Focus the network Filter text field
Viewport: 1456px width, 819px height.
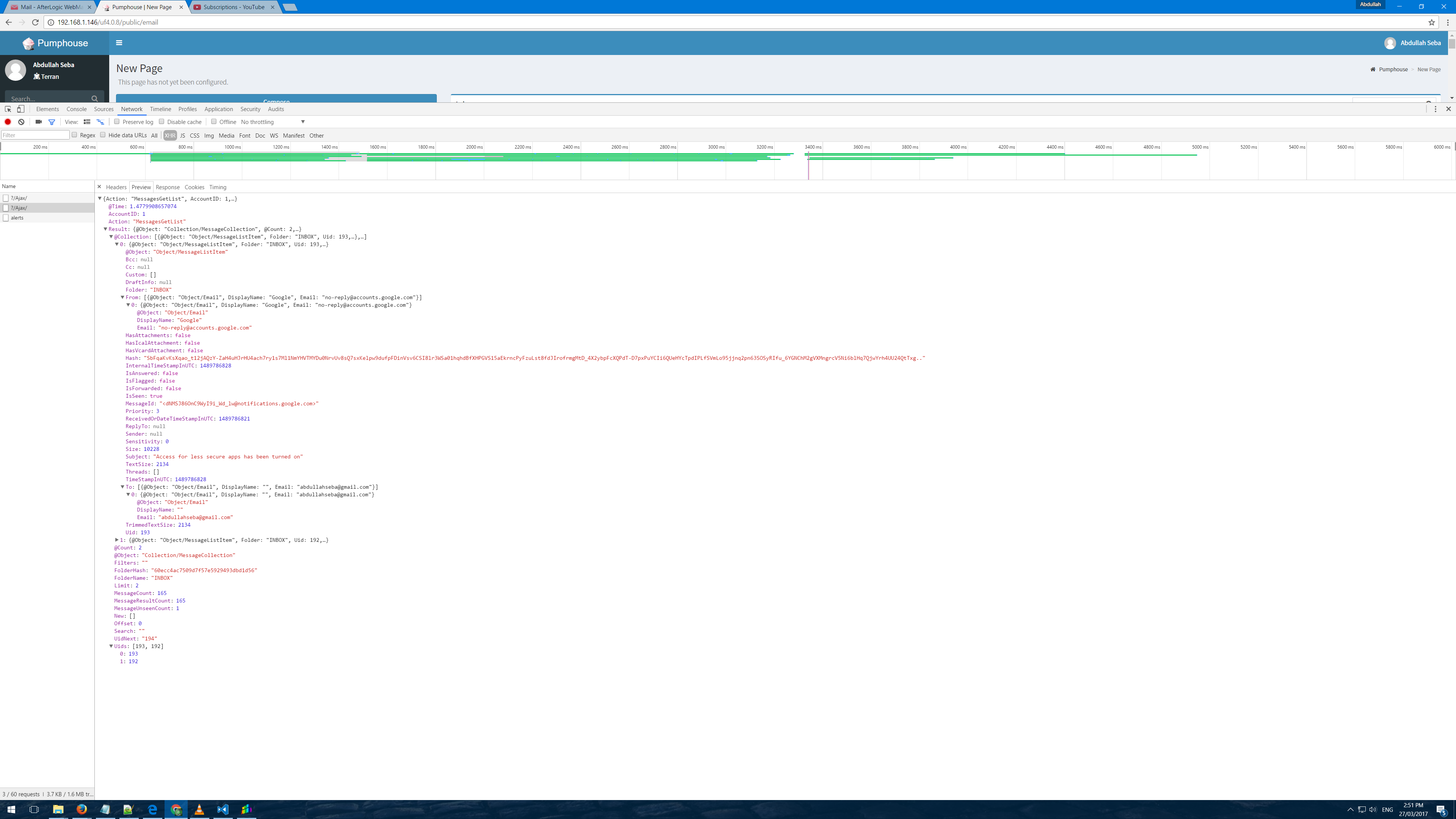[x=35, y=135]
